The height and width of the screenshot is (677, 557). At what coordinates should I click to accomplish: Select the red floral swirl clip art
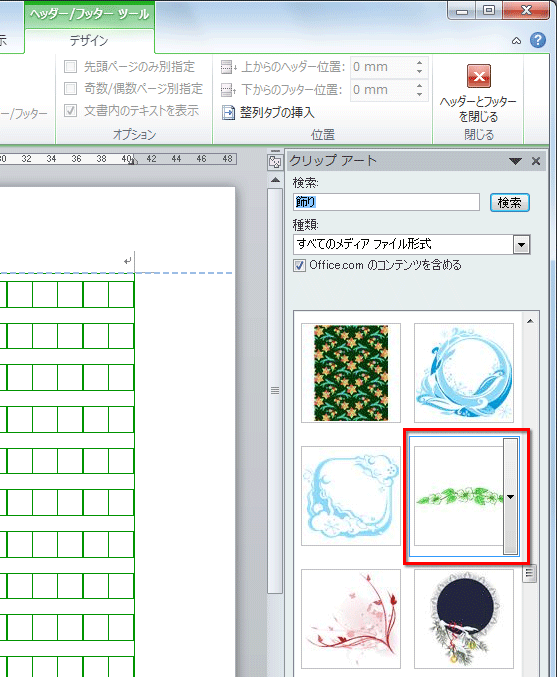click(x=351, y=618)
